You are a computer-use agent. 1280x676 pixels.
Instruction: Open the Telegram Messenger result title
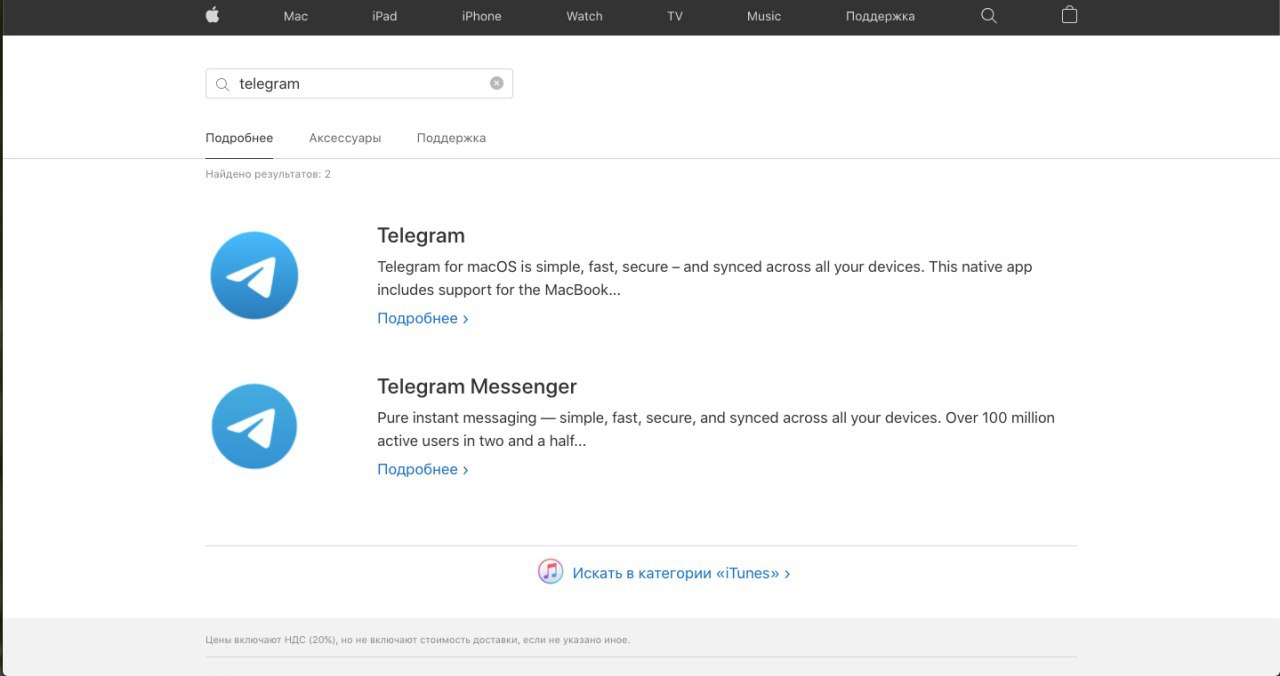pyautogui.click(x=477, y=387)
